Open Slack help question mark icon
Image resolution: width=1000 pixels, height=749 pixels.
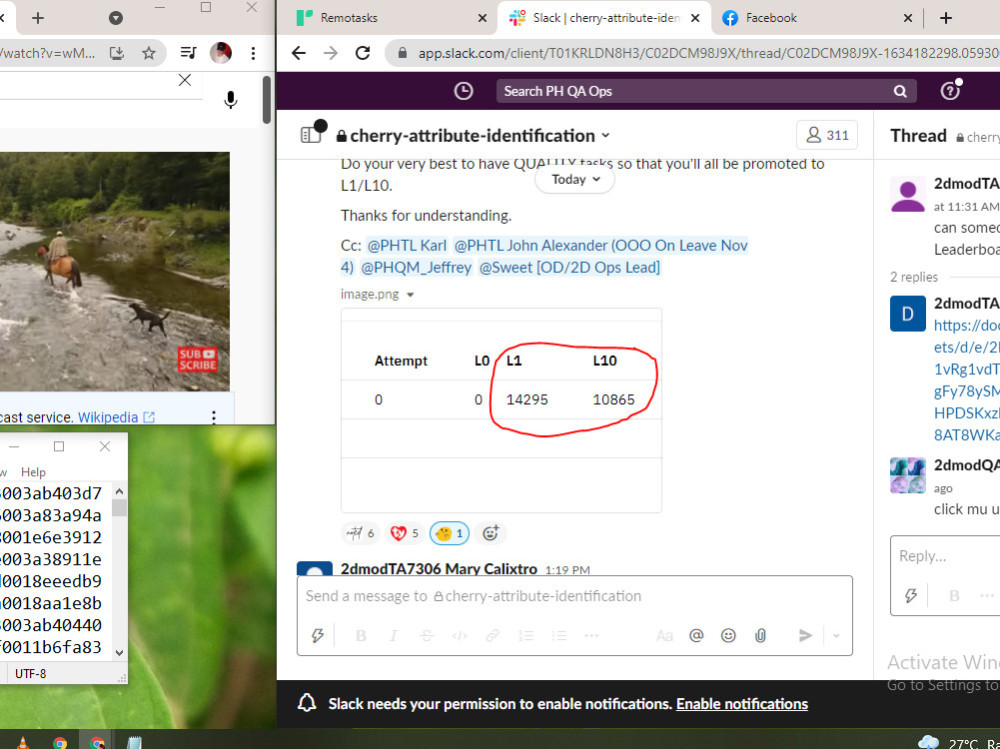950,91
